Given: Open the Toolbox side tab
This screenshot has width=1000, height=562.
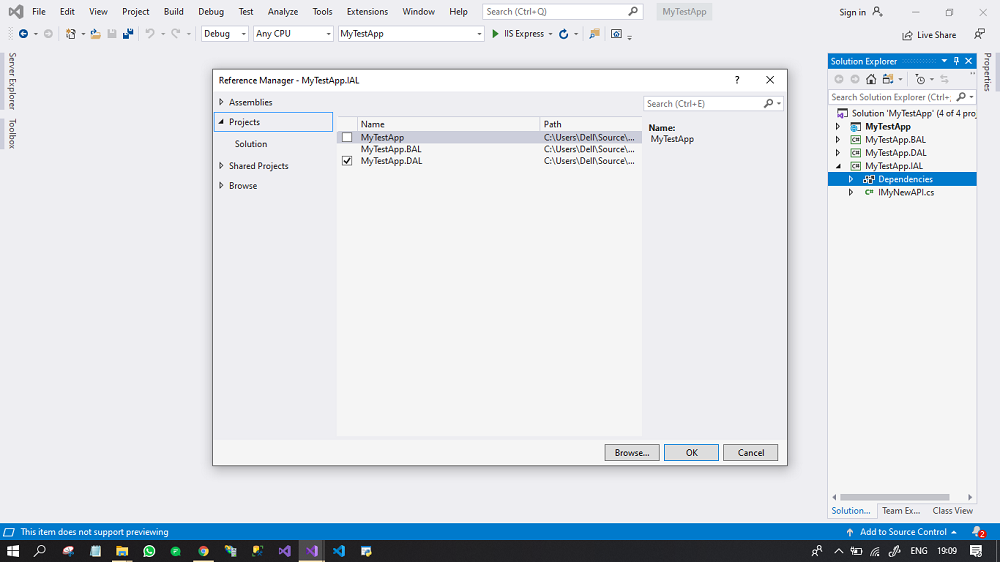Looking at the screenshot, I should click(x=11, y=133).
